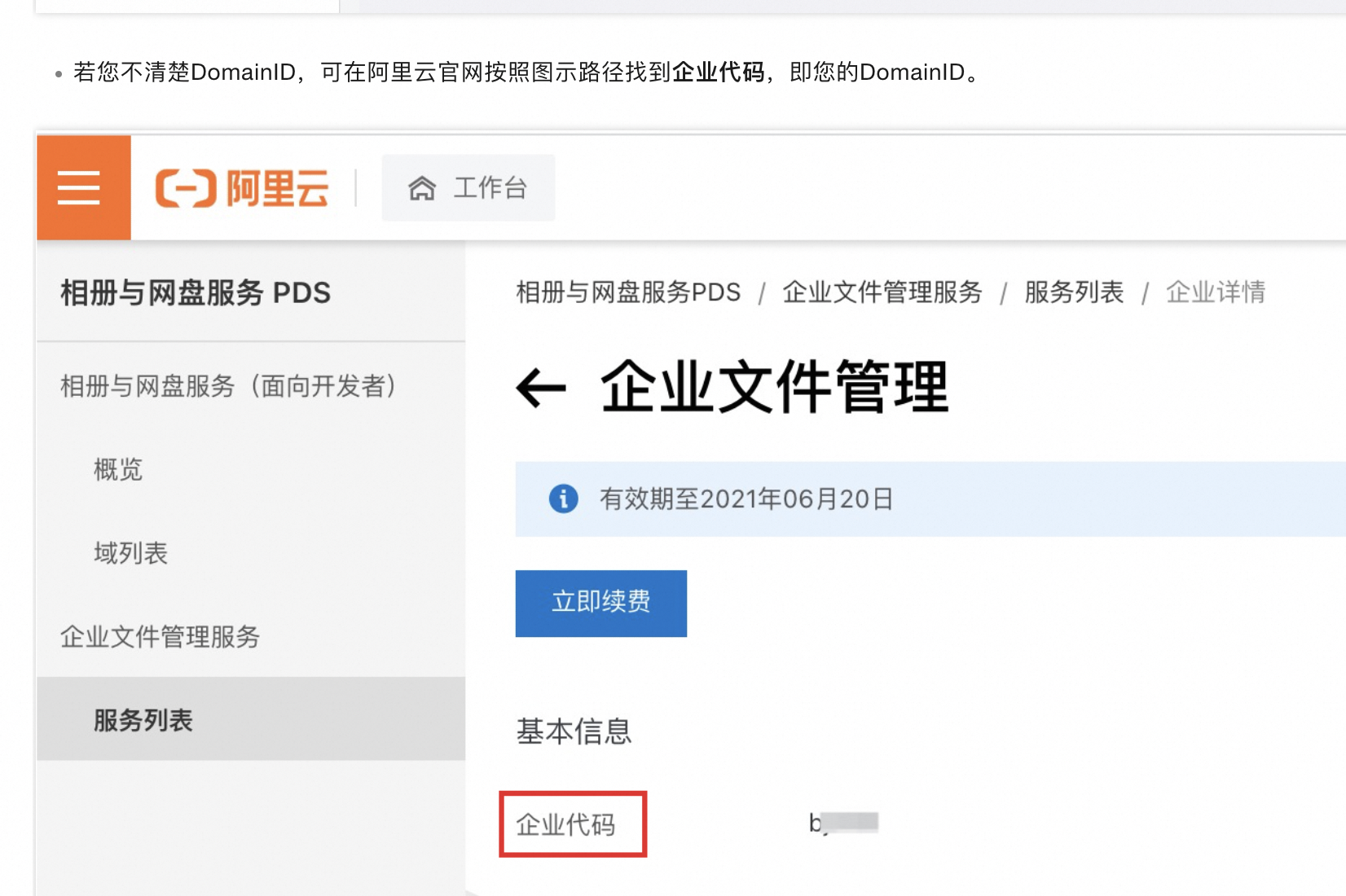Click the back arrow beside 企业文件管理

(x=541, y=388)
